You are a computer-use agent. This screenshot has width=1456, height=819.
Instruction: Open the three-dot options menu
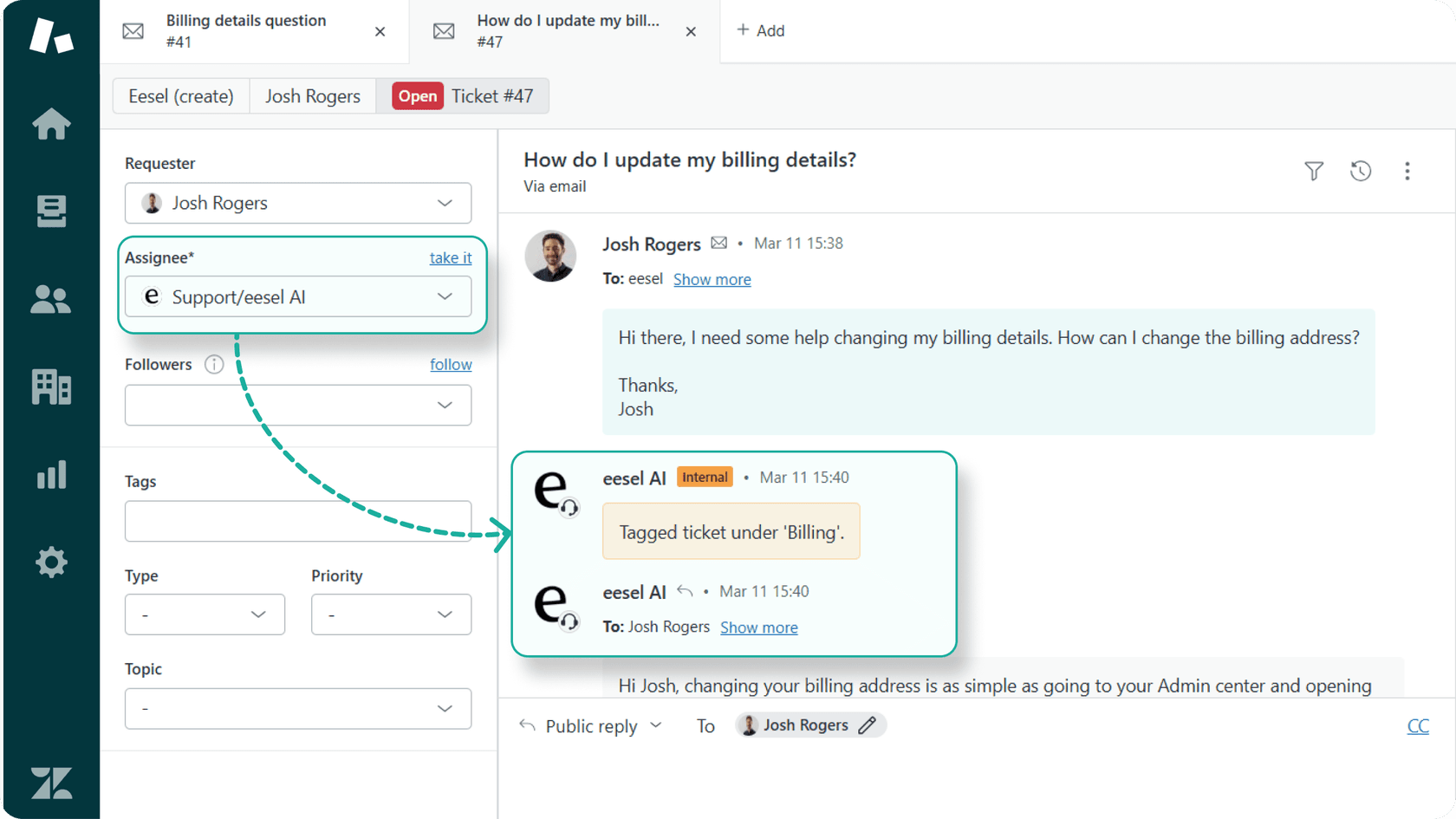[x=1407, y=171]
